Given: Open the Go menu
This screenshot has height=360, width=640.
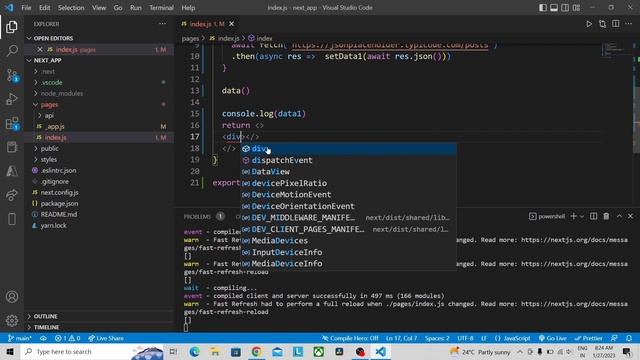Looking at the screenshot, I should coord(118,8).
